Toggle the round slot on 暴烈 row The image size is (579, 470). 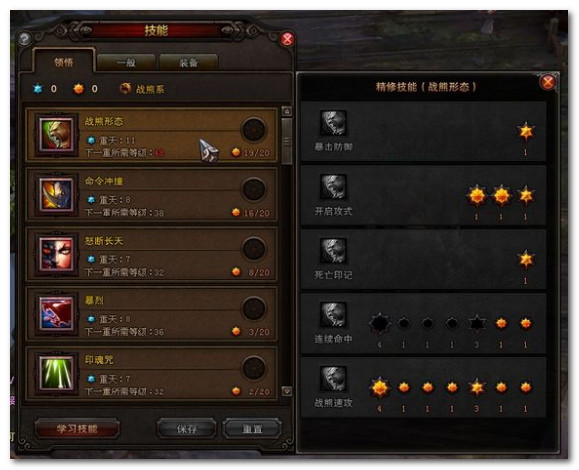[x=254, y=309]
